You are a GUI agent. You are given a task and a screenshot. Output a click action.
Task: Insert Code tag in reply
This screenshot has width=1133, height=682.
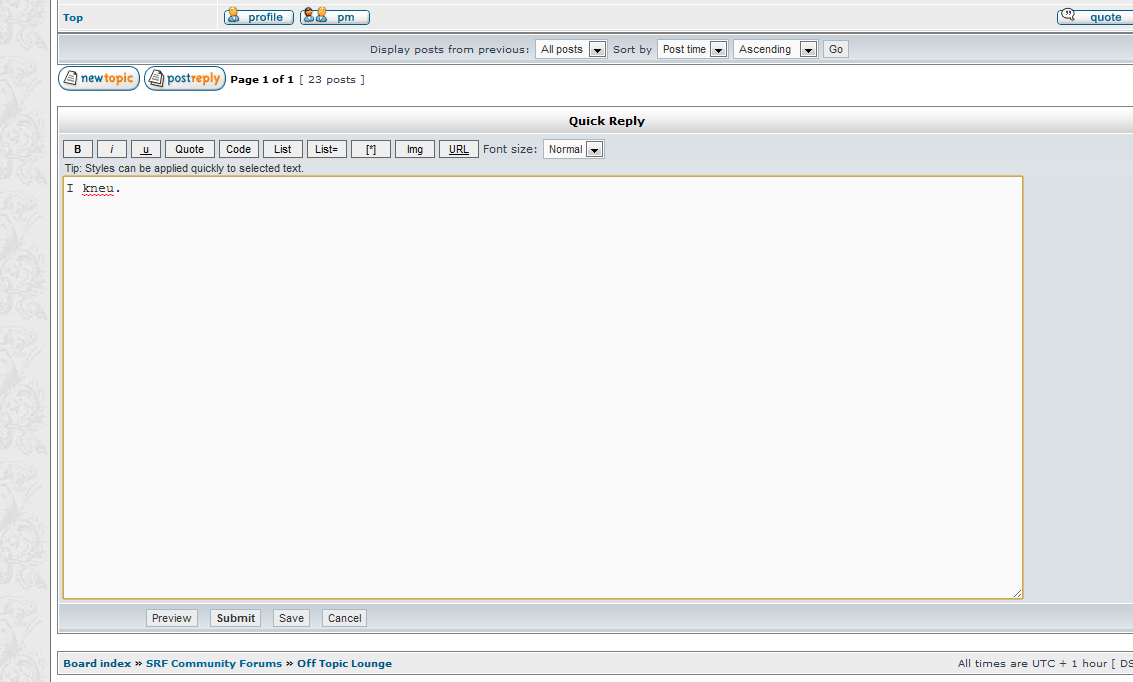pyautogui.click(x=238, y=149)
